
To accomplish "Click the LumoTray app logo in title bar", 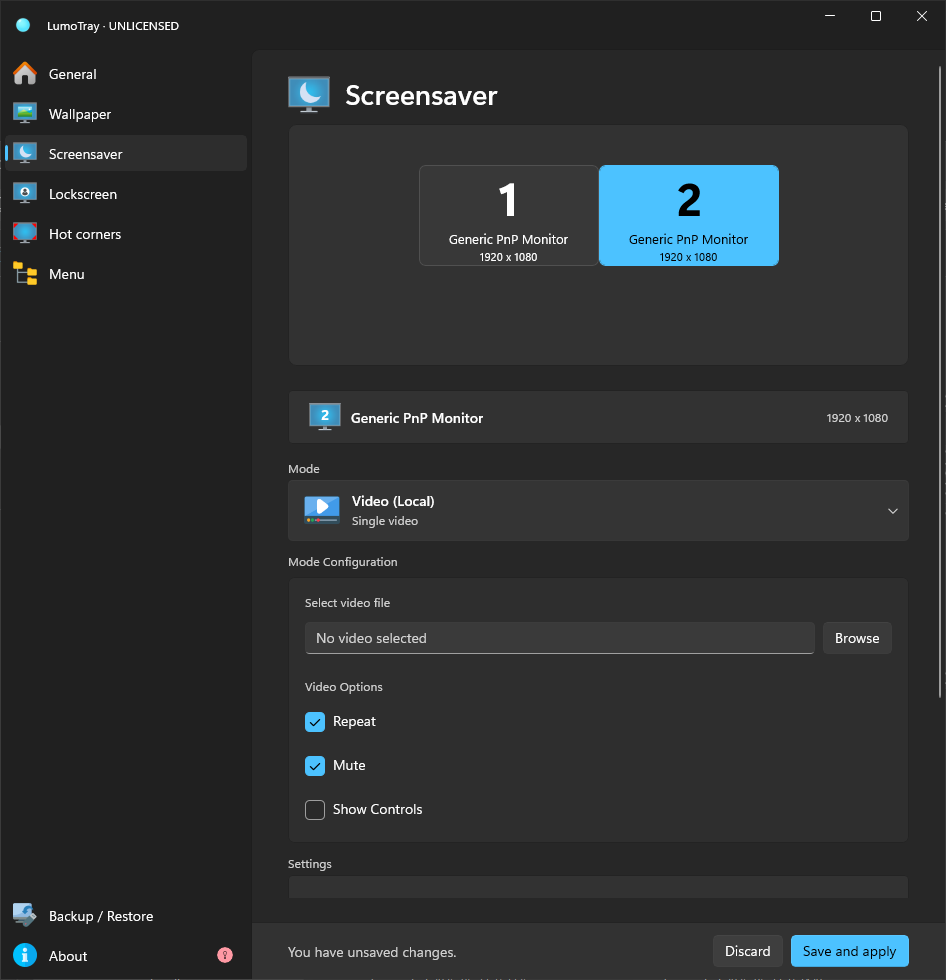I will coord(23,25).
